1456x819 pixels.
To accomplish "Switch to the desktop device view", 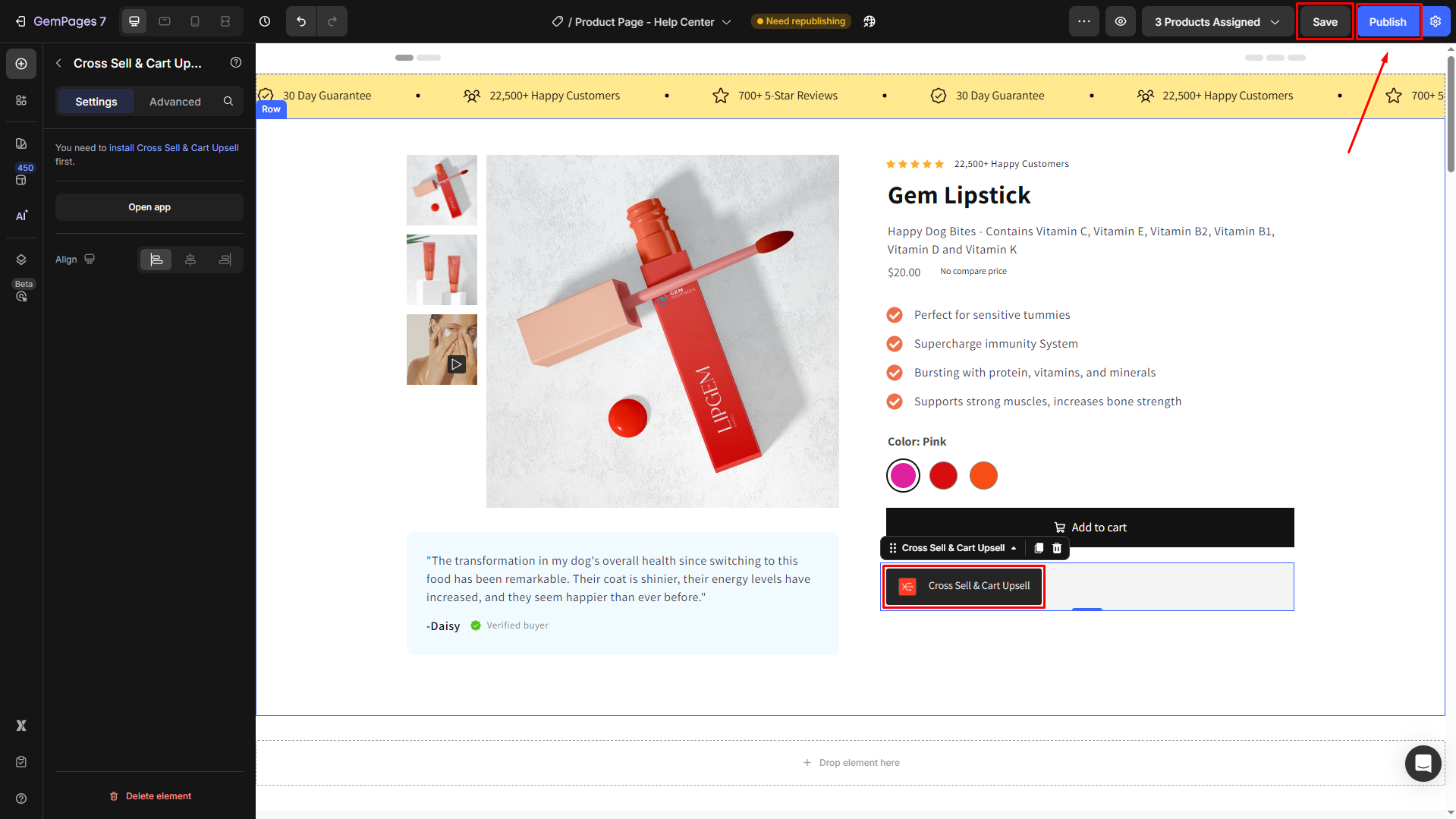I will click(x=134, y=21).
